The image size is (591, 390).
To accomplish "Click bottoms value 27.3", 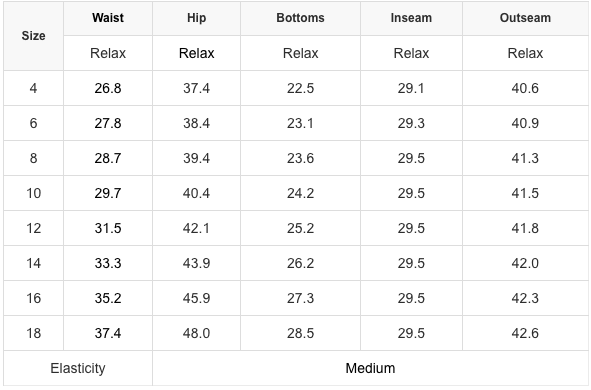I will click(x=300, y=298).
